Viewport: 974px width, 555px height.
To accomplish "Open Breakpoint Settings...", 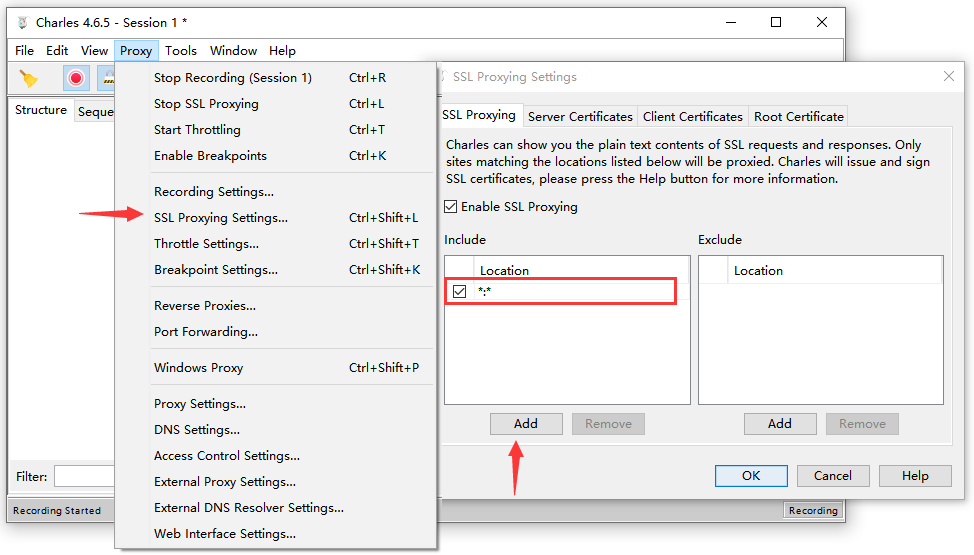I will pyautogui.click(x=276, y=270).
